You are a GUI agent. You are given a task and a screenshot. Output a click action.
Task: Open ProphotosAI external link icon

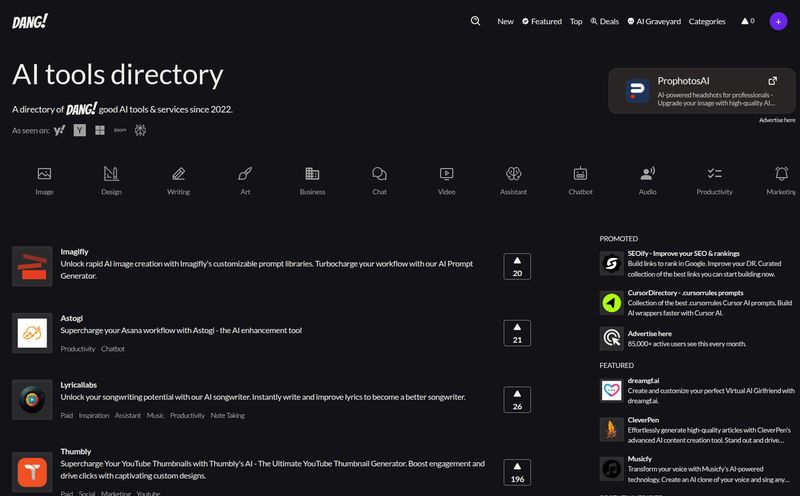[772, 81]
